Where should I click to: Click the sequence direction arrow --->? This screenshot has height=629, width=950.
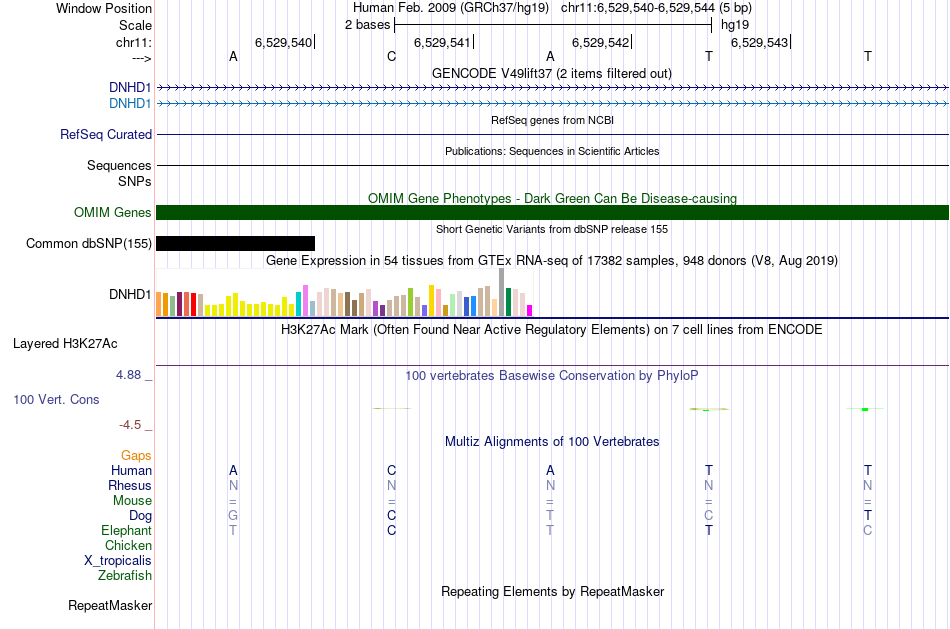point(142,58)
